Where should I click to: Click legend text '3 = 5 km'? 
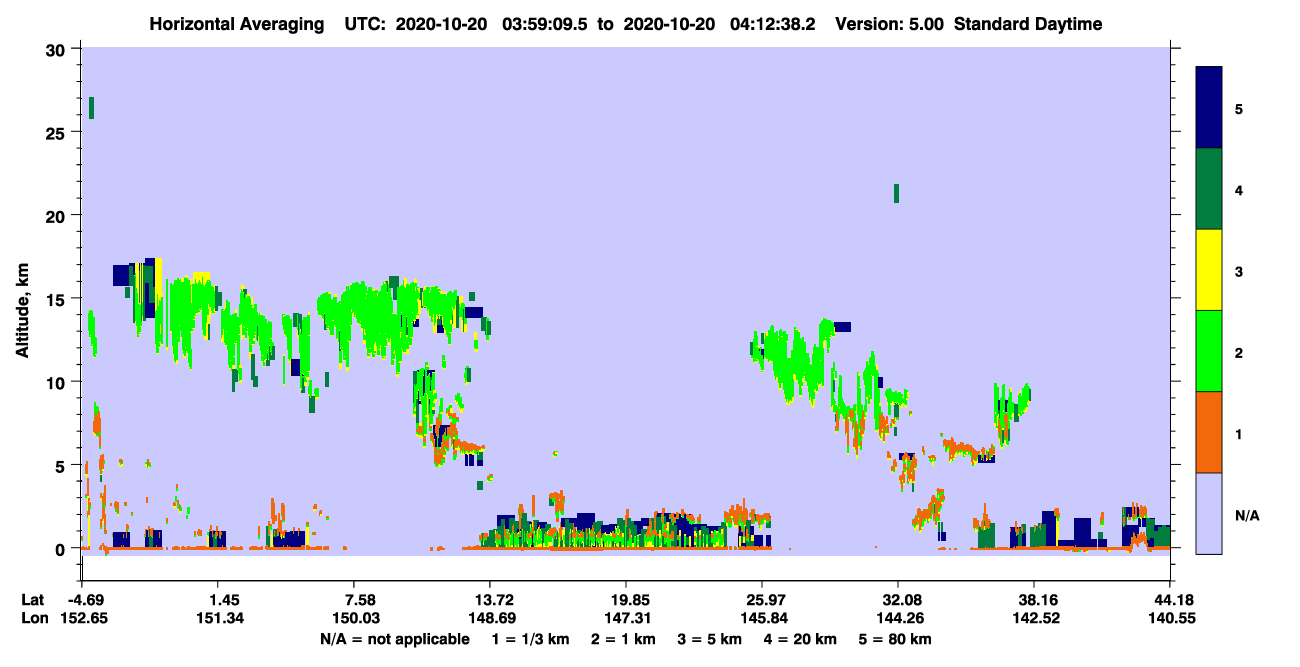pos(709,639)
